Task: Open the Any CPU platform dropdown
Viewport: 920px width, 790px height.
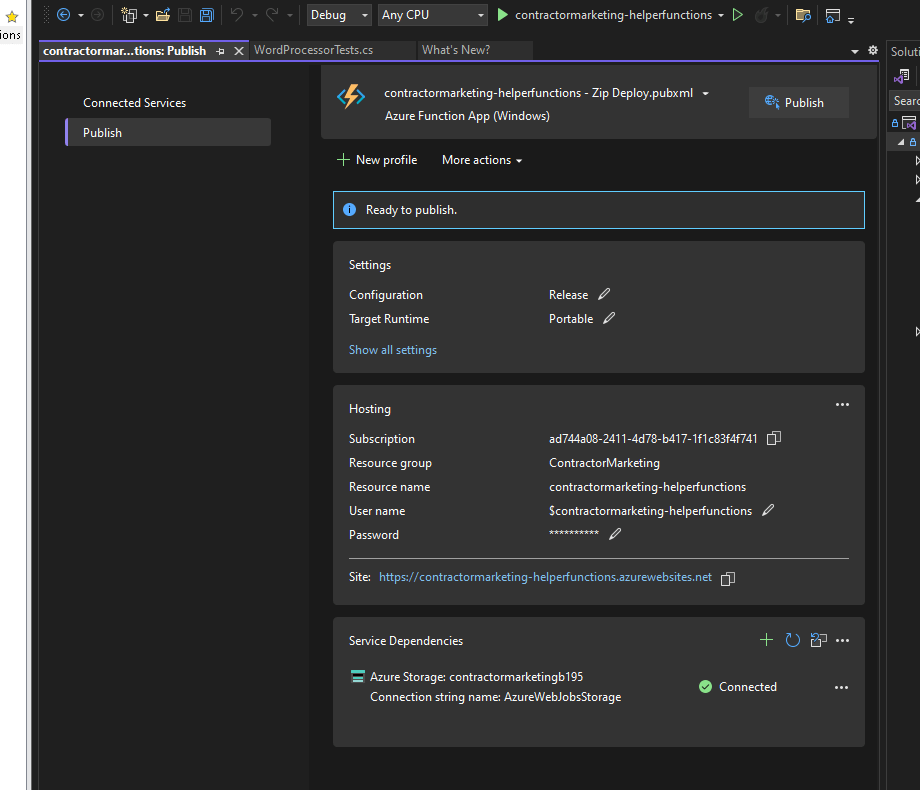Action: pos(432,15)
